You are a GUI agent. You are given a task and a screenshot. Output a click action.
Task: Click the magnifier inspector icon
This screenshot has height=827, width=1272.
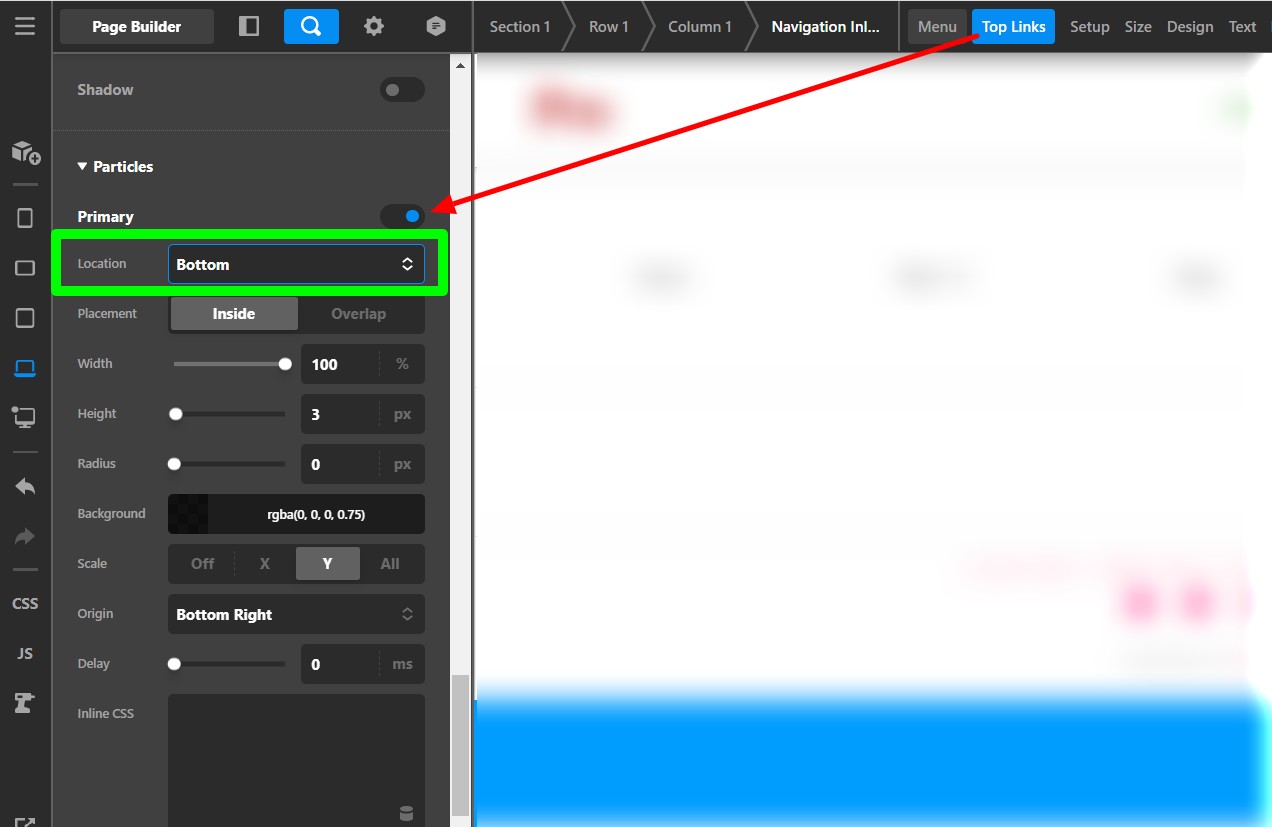pos(311,26)
